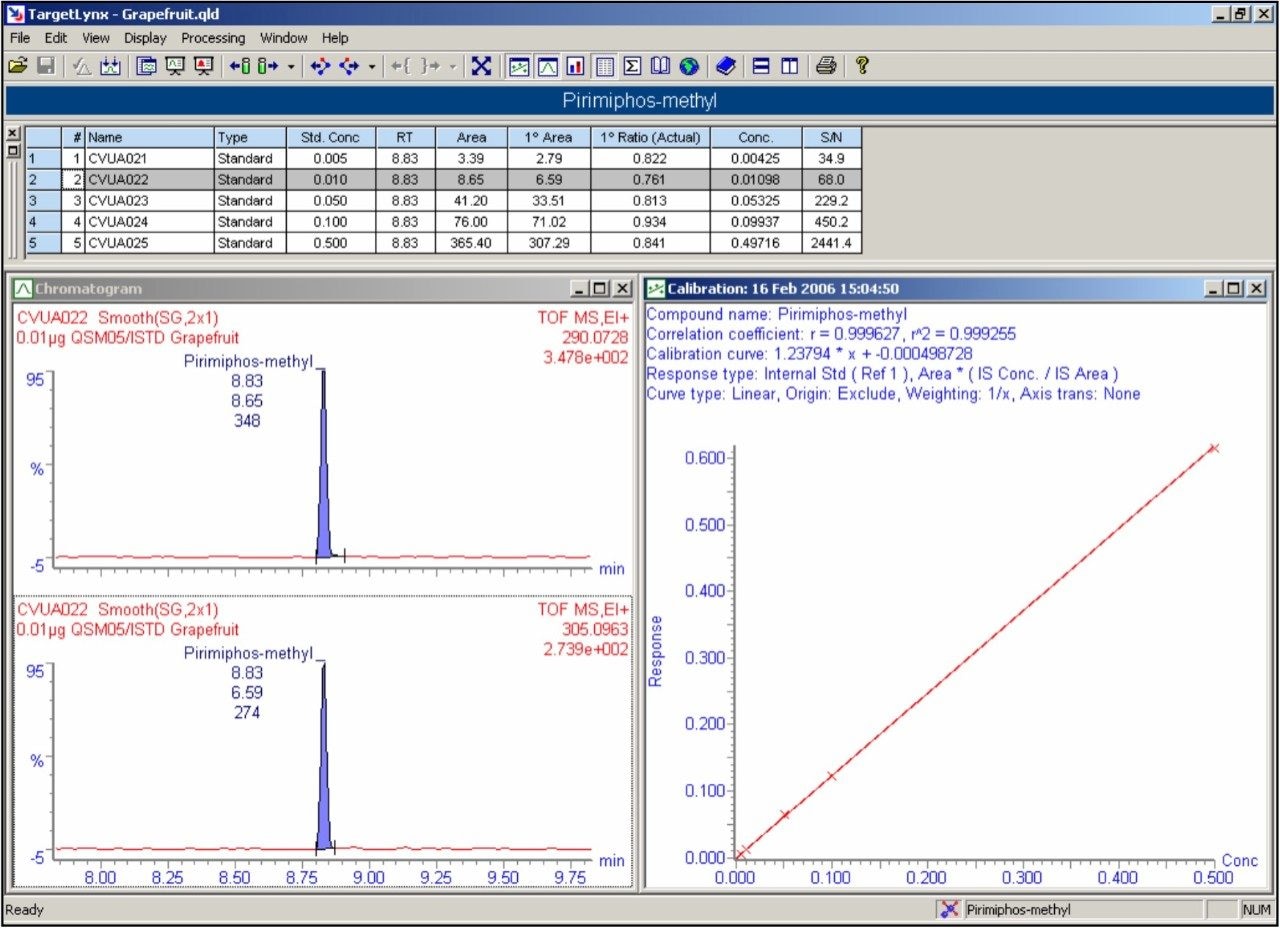Click the tile windows horizontally icon
This screenshot has width=1280, height=929.
761,66
